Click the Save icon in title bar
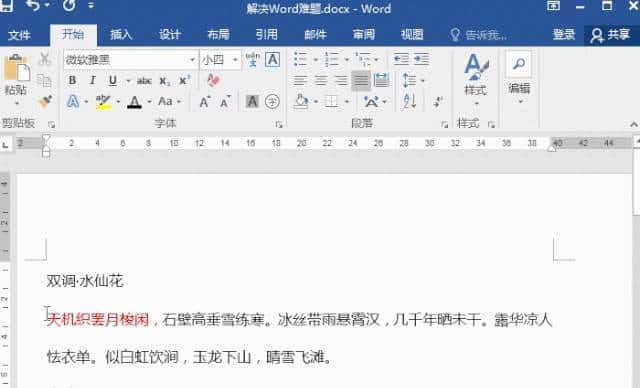640x388 pixels. (x=7, y=5)
